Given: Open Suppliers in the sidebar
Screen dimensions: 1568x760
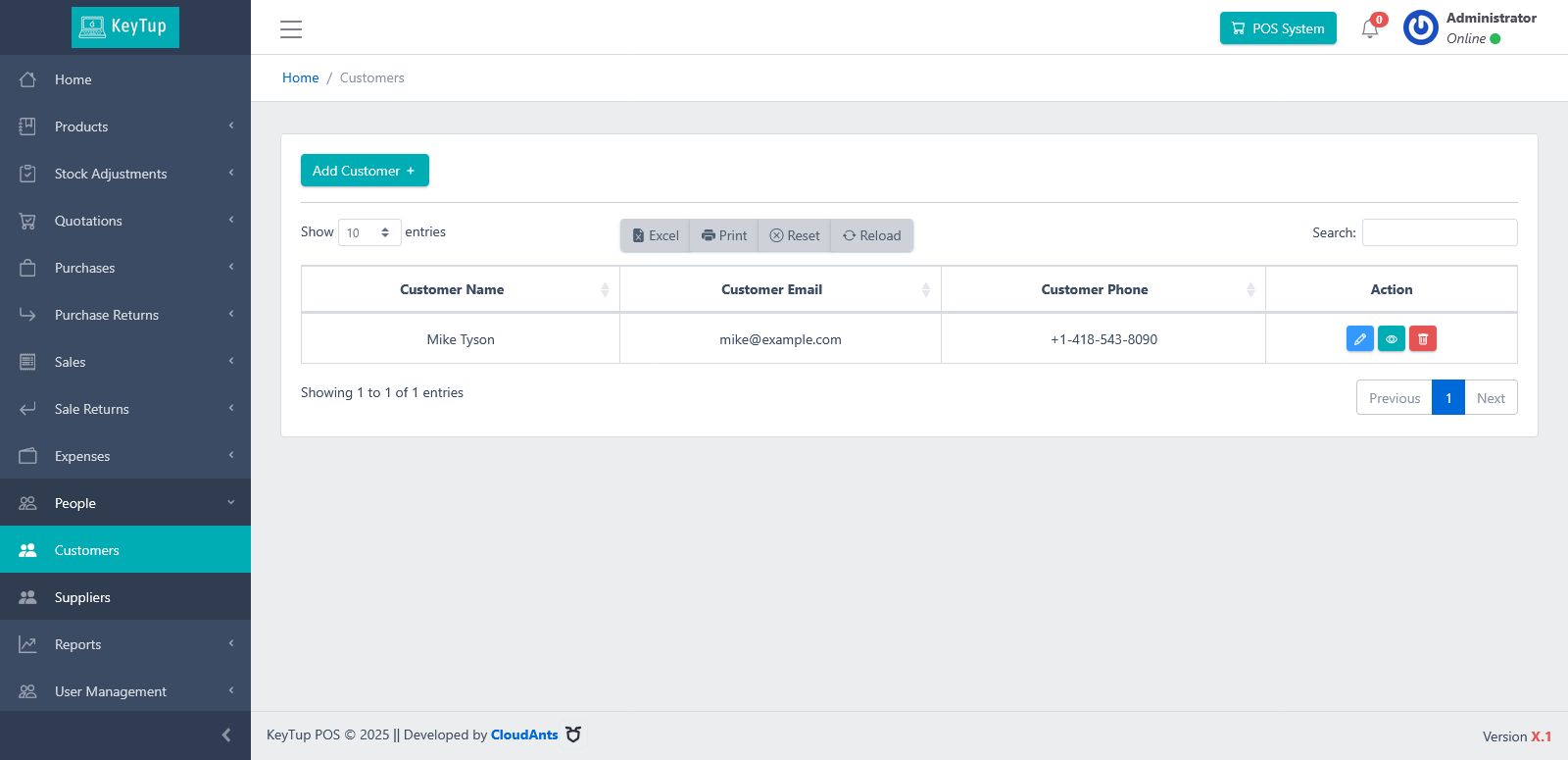Looking at the screenshot, I should 125,597.
